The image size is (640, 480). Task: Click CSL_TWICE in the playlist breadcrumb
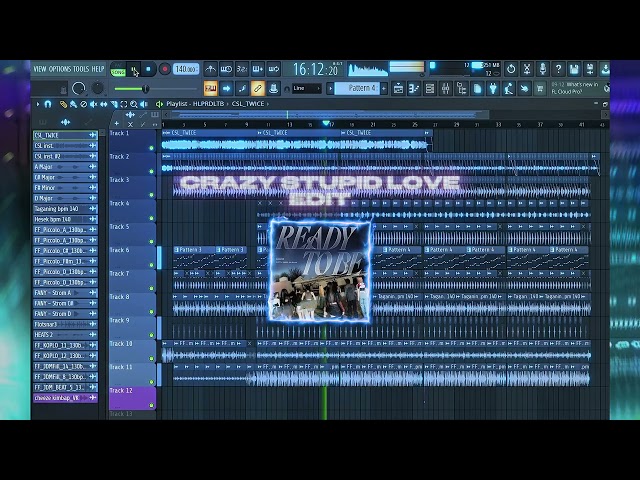248,104
